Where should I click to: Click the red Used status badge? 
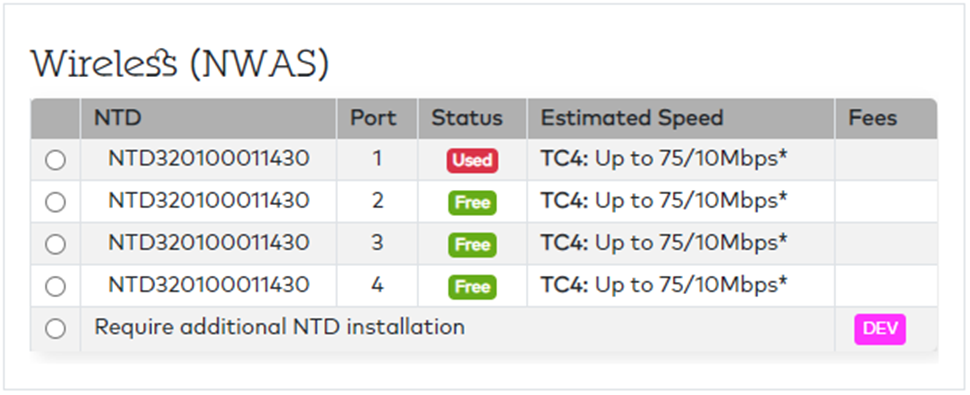point(473,161)
